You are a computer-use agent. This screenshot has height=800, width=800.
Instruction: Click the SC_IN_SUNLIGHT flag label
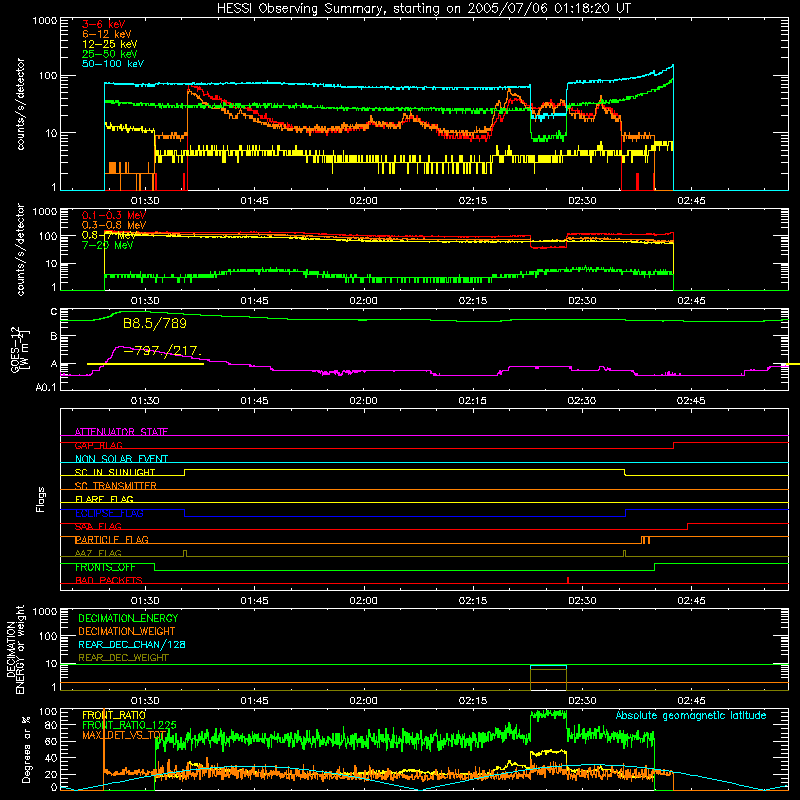[115, 472]
